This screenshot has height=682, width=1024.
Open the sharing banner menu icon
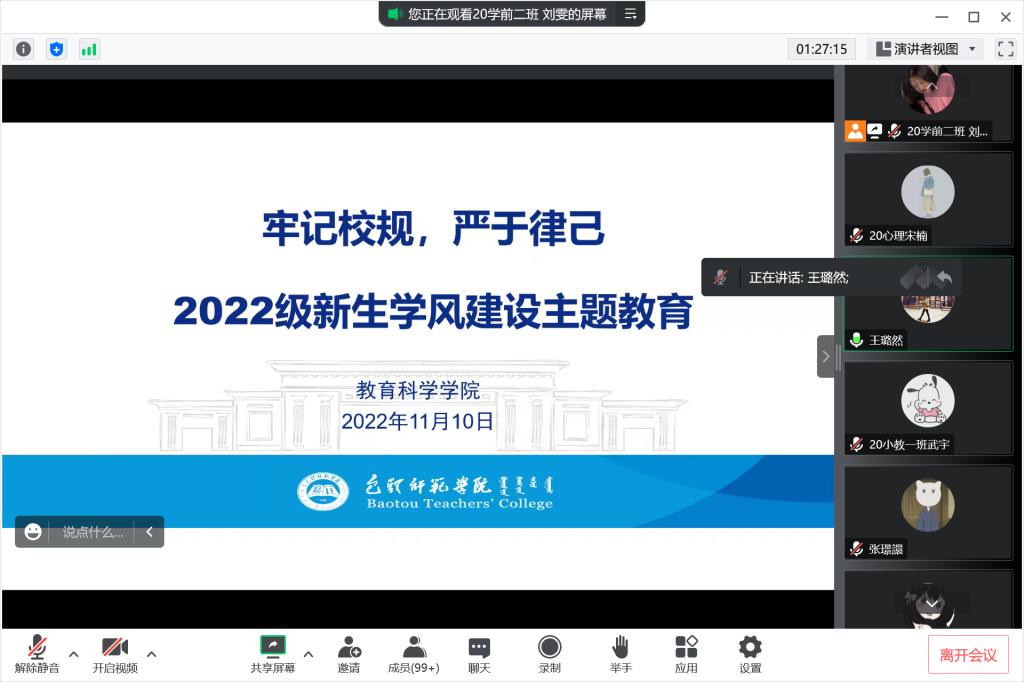coord(631,14)
